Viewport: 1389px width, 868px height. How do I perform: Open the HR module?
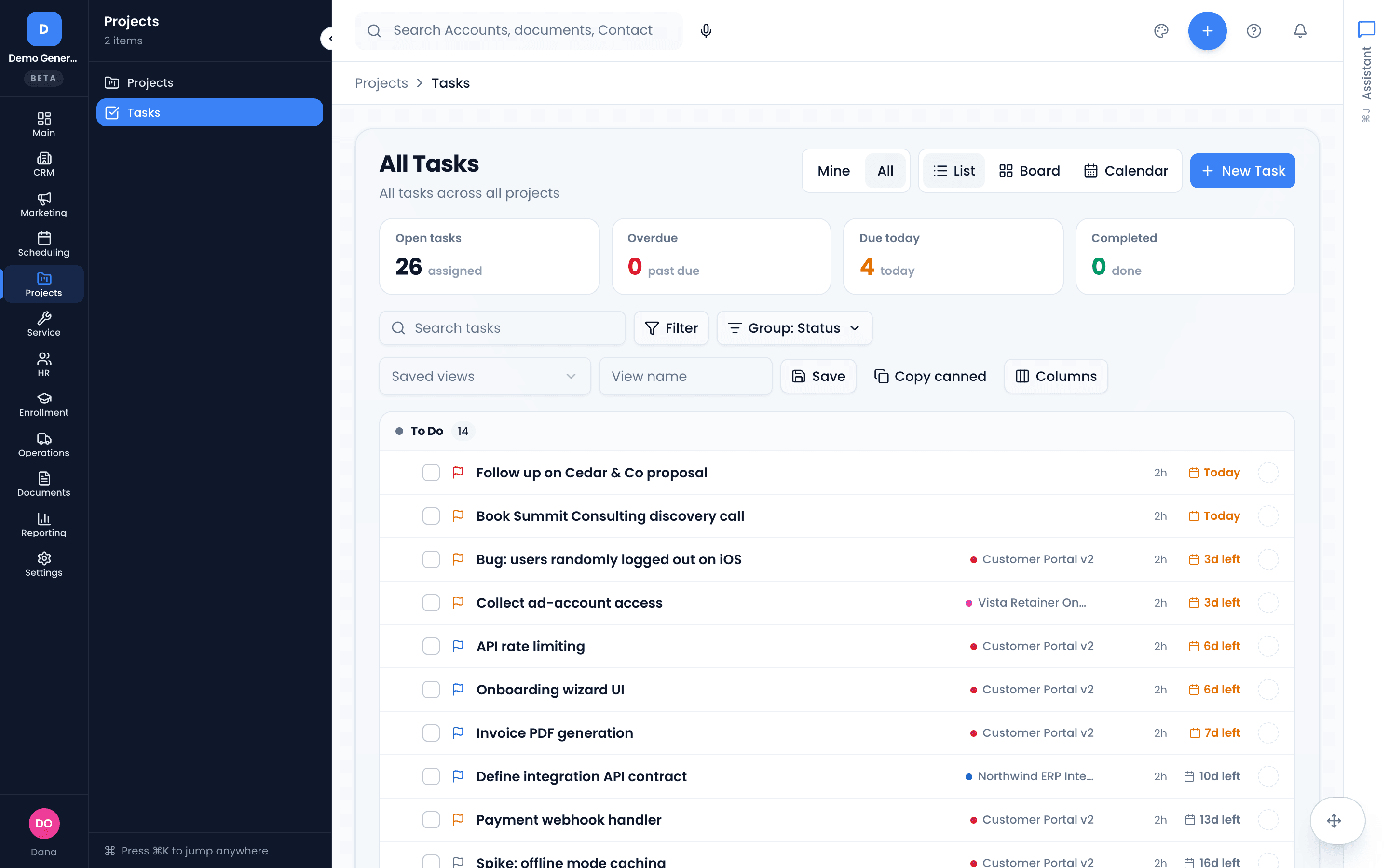tap(43, 364)
